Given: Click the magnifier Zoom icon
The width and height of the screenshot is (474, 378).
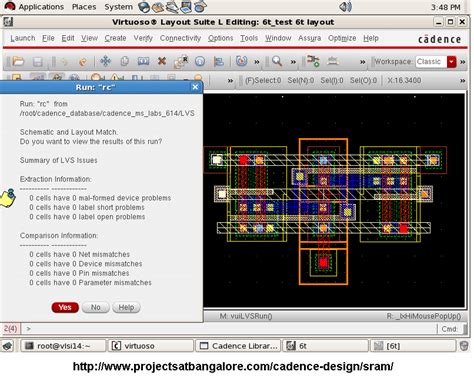Looking at the screenshot, I should pyautogui.click(x=277, y=61).
